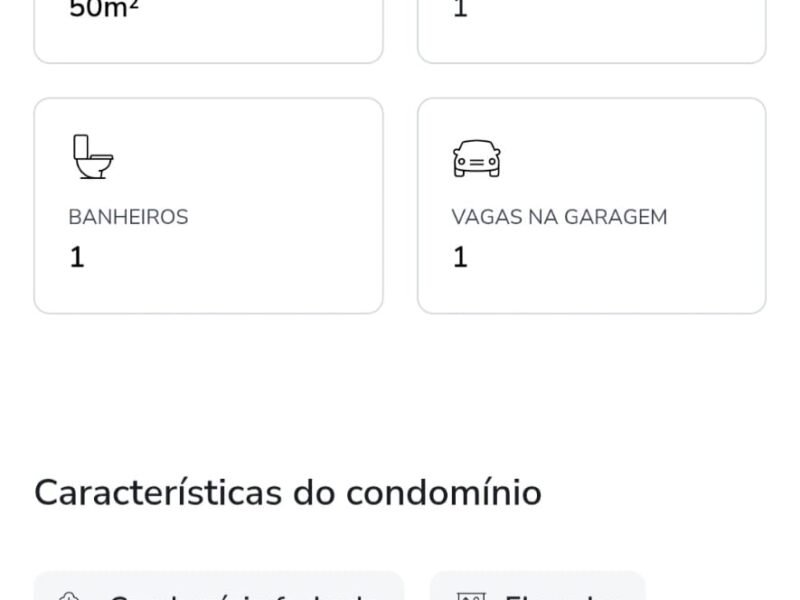Open the Banheiros info card

208,206
